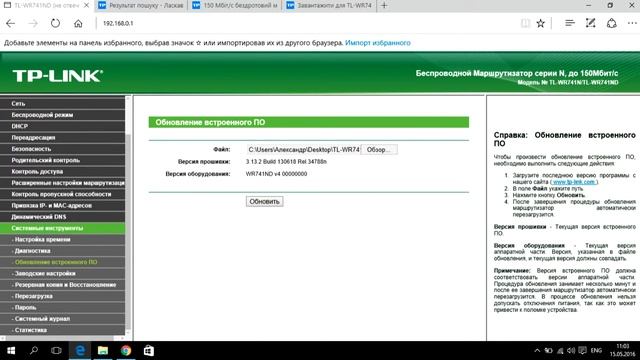Click the browser forward arrow

click(33, 24)
